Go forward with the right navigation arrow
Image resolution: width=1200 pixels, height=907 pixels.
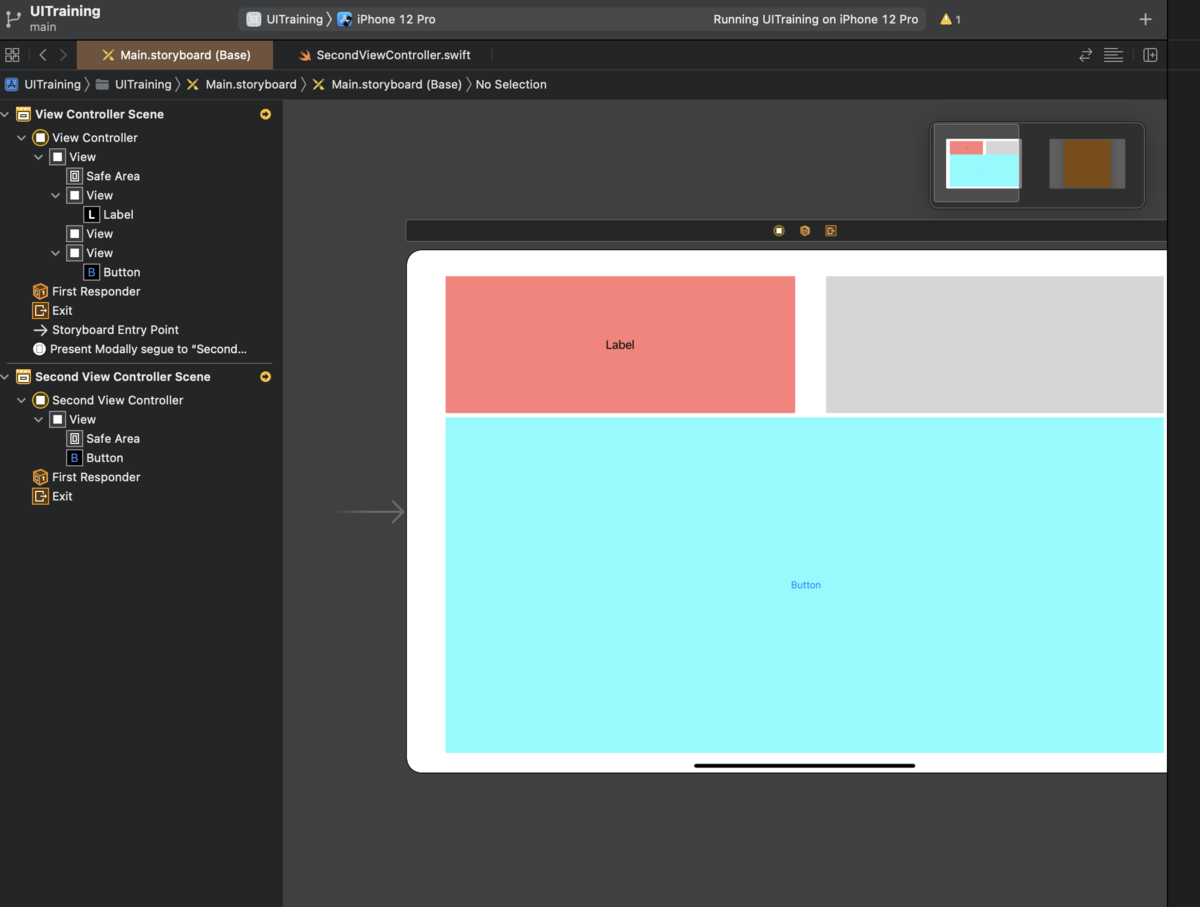point(63,55)
